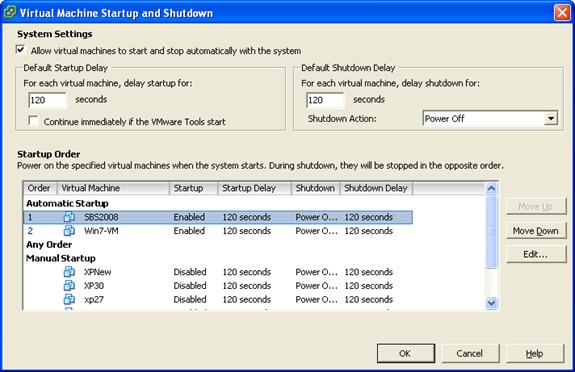Click the XPNew virtual machine icon

(69, 272)
